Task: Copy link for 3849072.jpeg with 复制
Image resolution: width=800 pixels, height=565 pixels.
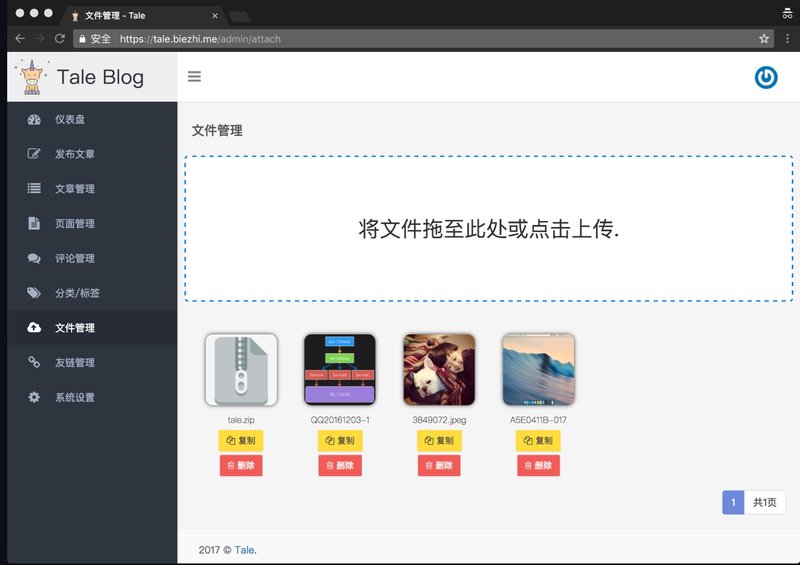Action: 439,440
